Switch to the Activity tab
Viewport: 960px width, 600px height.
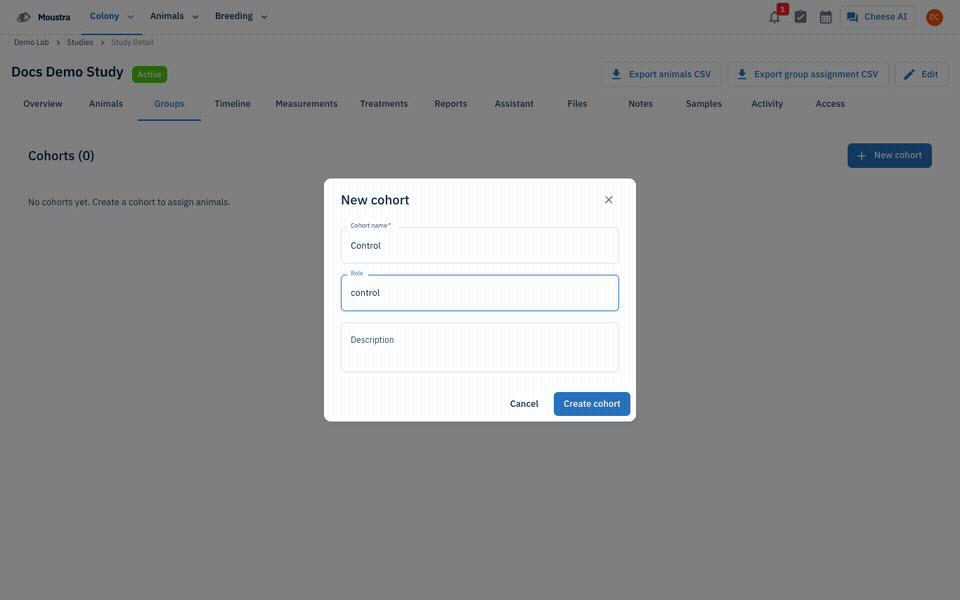point(767,103)
